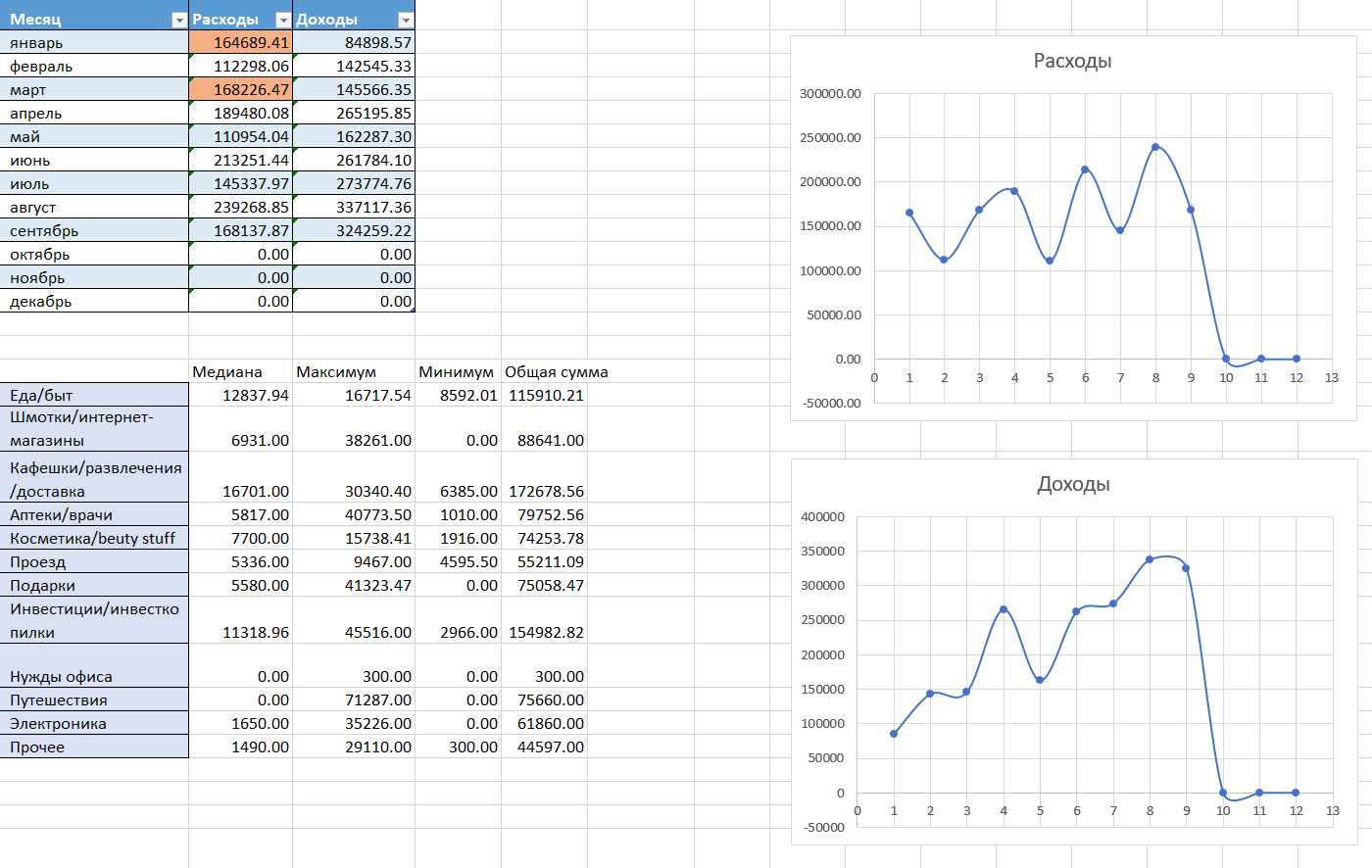1372x868 pixels.
Task: Select highlighted cell 168226.47 for март
Action: point(240,89)
